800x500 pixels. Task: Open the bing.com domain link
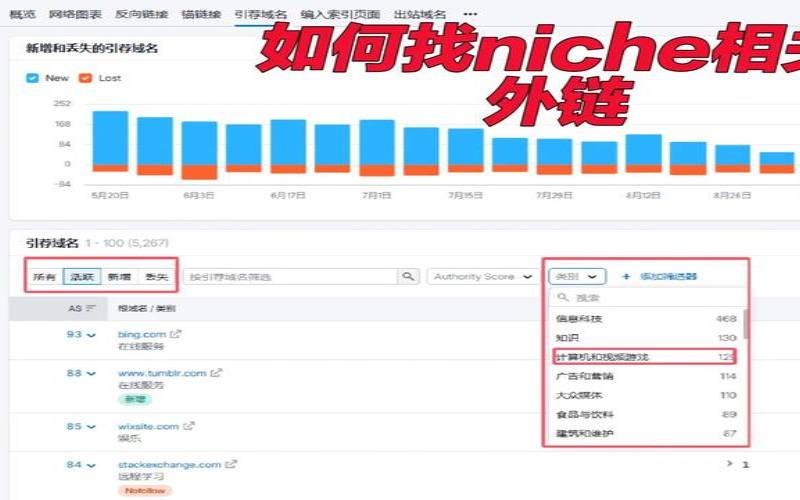coord(142,334)
